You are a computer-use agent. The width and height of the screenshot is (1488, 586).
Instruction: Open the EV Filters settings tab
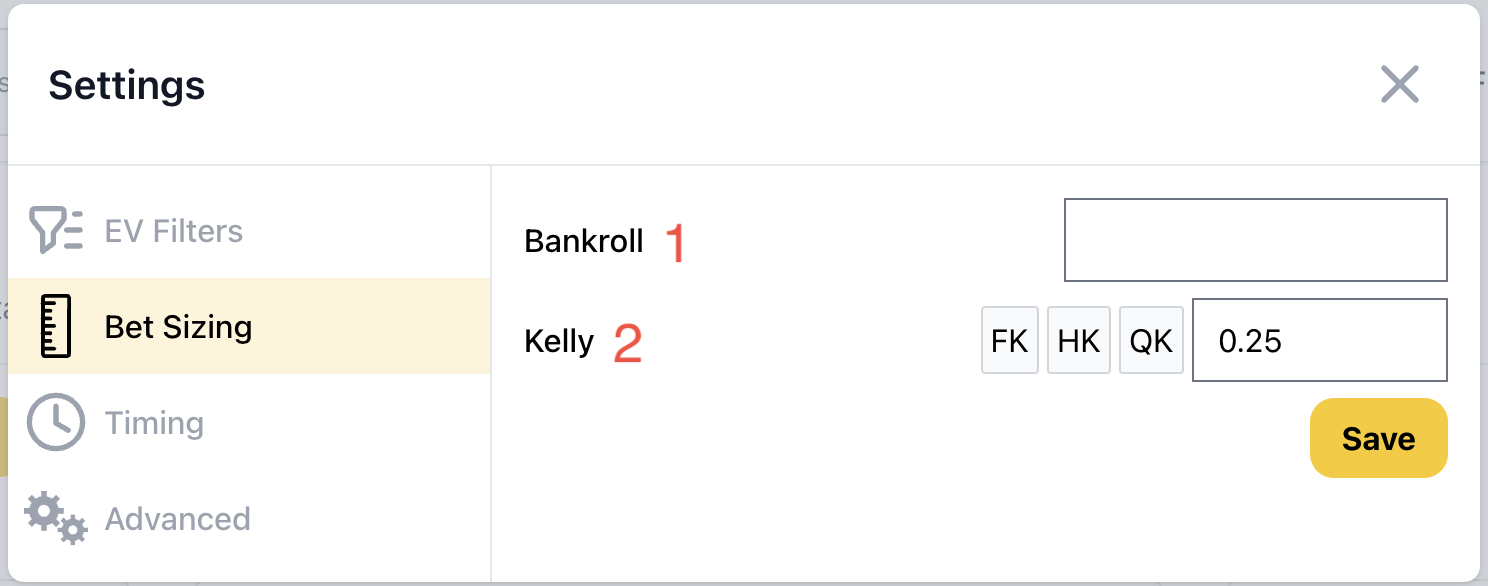click(174, 231)
